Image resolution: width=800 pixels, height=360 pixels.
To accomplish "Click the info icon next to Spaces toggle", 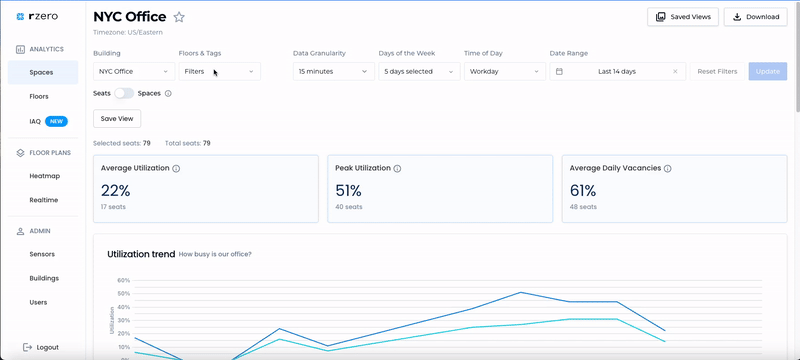I will click(168, 93).
